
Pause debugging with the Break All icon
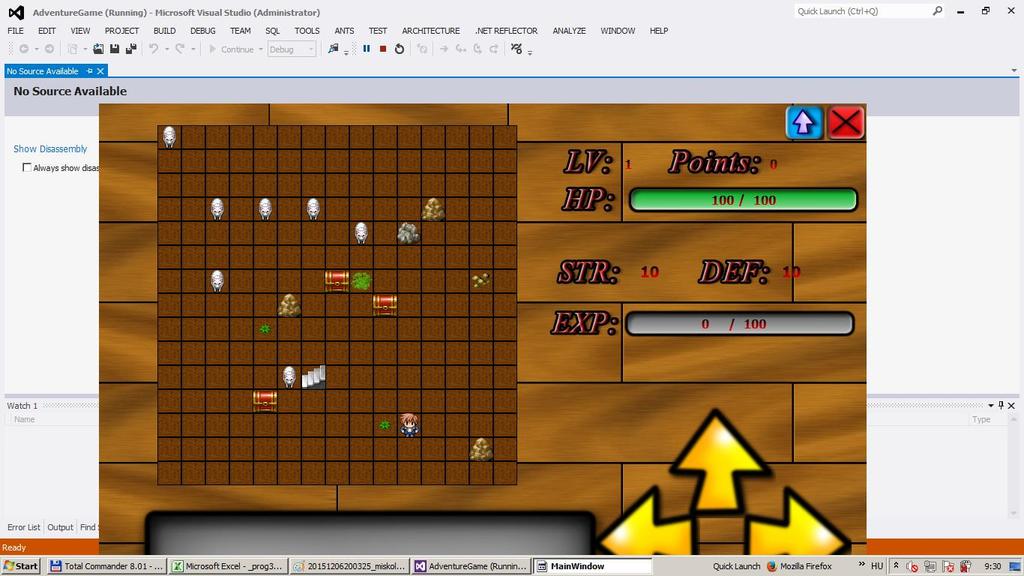366,49
